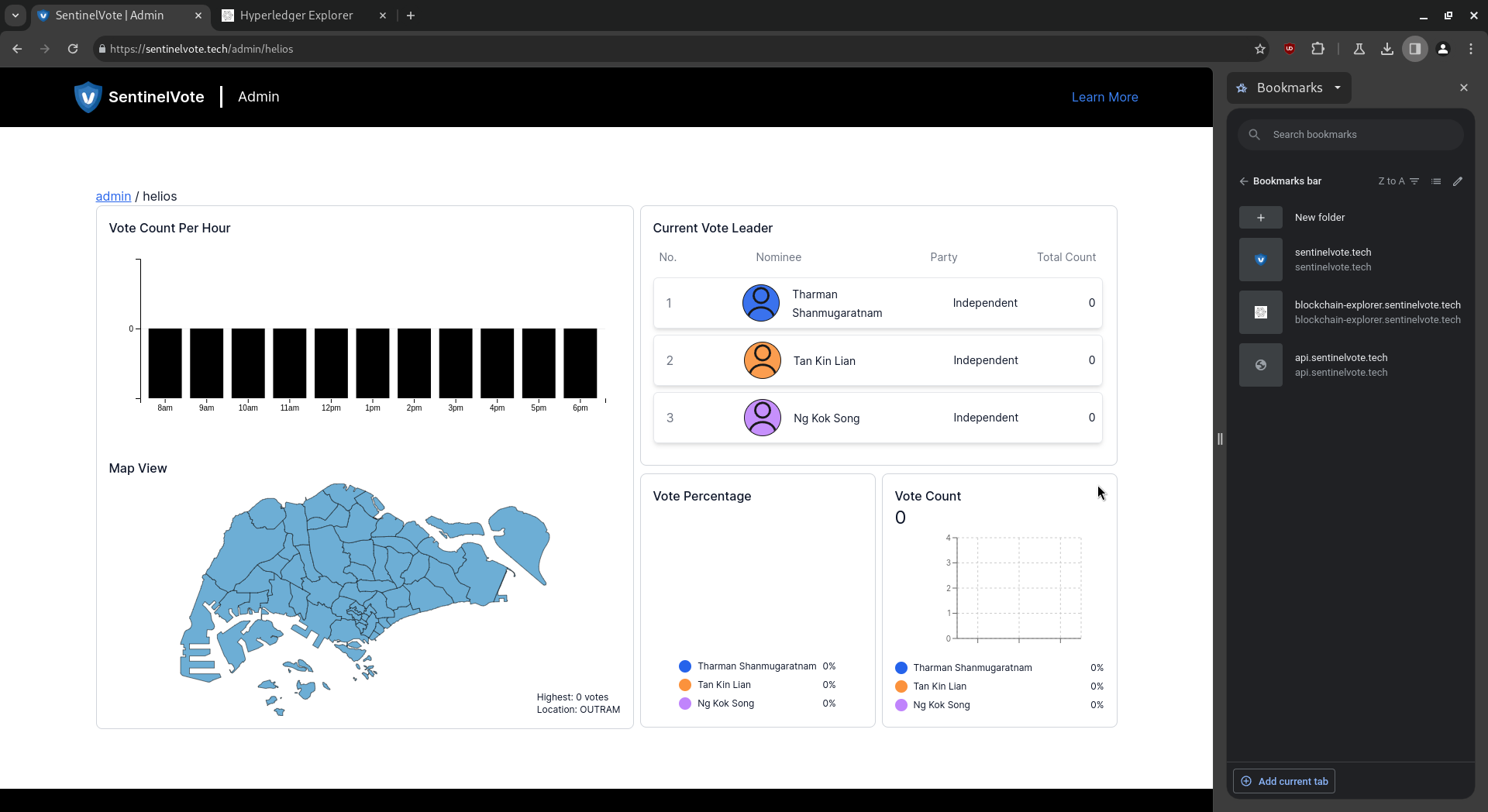Click the Vote Count line chart grid
The height and width of the screenshot is (812, 1488).
[x=1018, y=588]
